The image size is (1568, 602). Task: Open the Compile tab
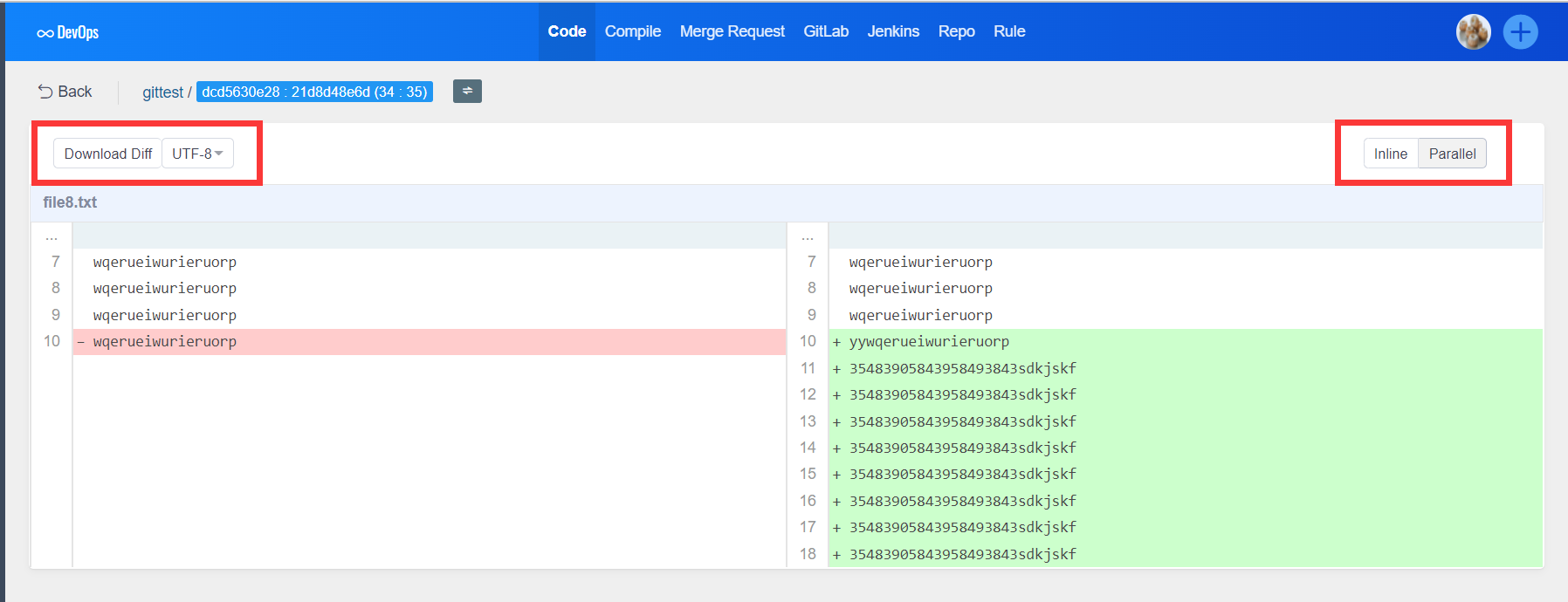pos(632,31)
